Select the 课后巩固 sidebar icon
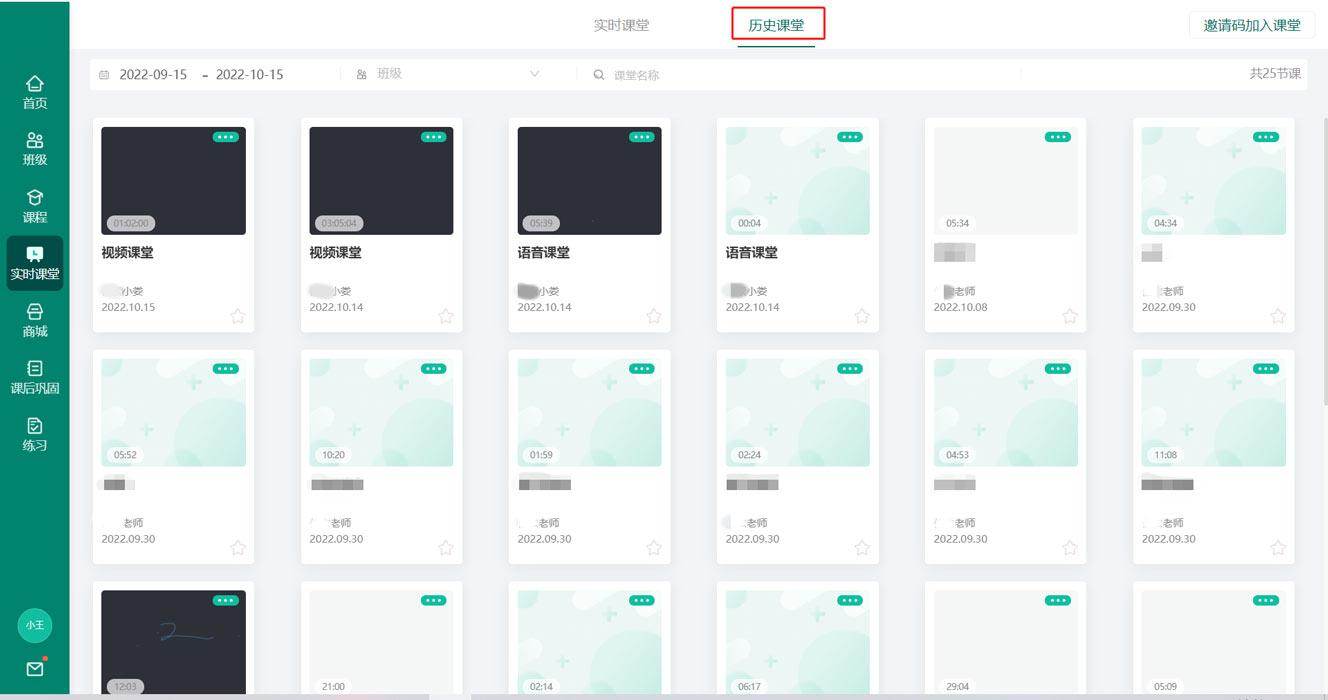Screen dimensions: 1328x700 (x=35, y=378)
